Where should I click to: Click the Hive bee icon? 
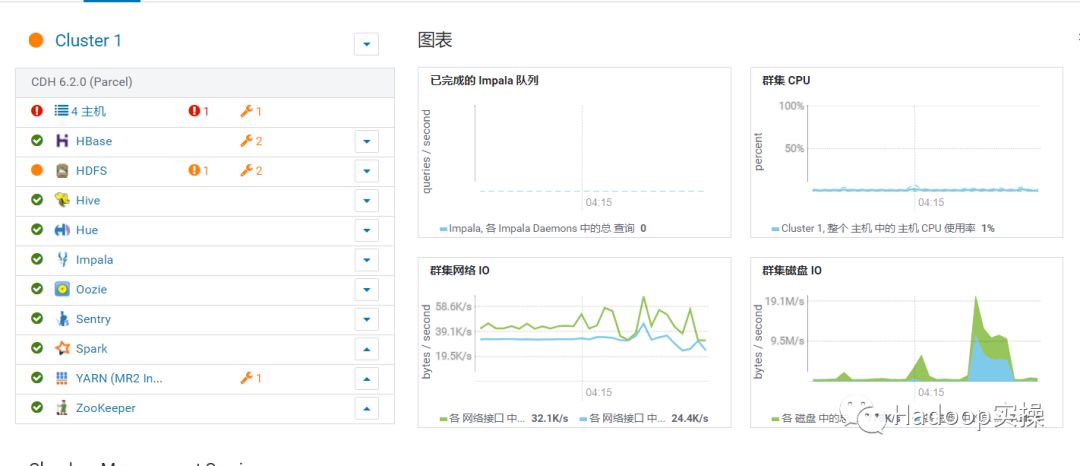coord(62,200)
